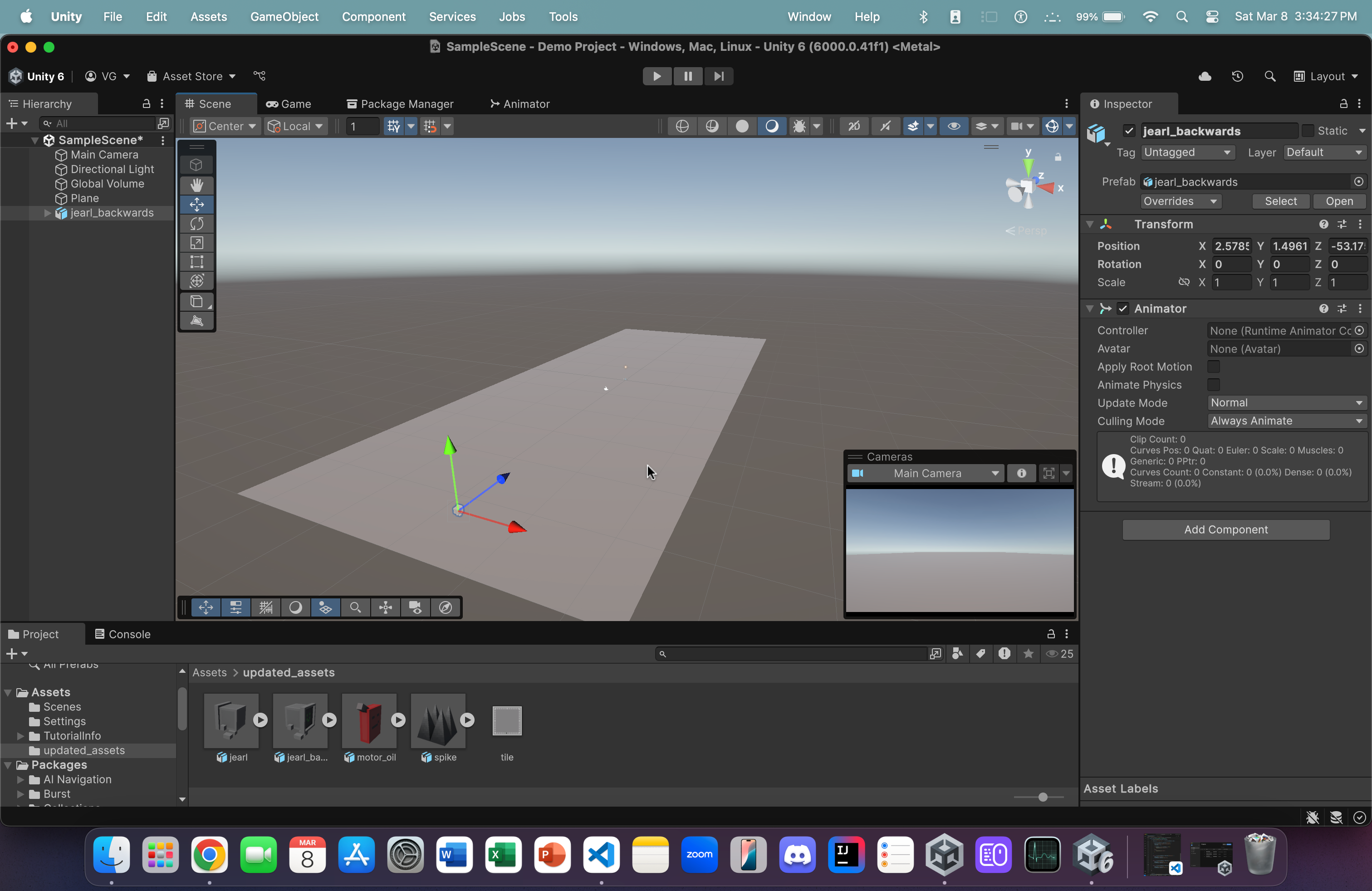Switch to the Animator tab
Screen dimensions: 1372x891
click(520, 104)
